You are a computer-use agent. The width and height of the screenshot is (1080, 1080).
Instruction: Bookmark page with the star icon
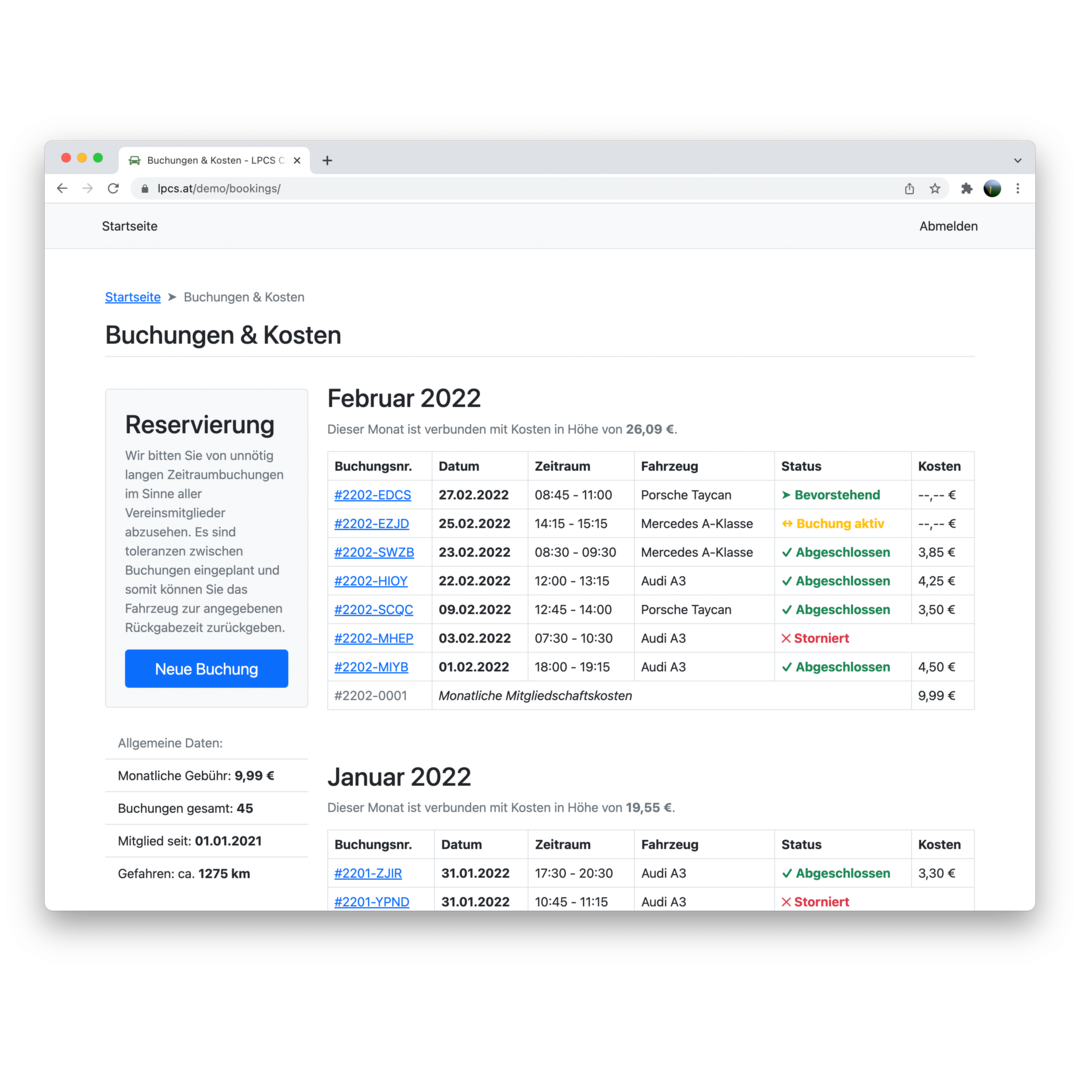pyautogui.click(x=935, y=188)
